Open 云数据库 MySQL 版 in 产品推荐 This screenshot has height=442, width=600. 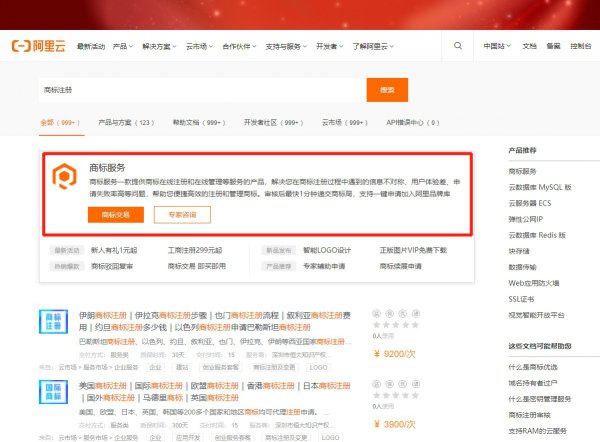click(540, 187)
